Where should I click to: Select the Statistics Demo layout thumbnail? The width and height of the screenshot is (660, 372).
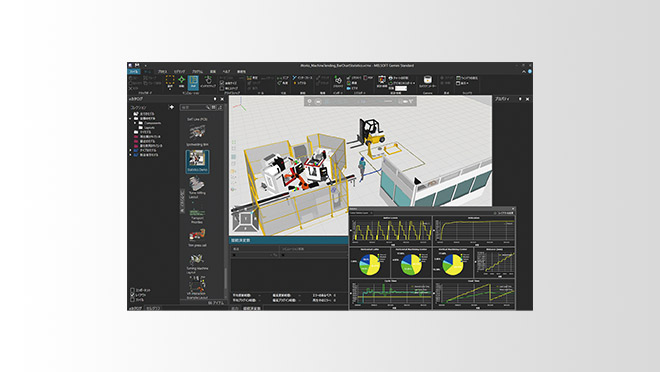(x=197, y=161)
